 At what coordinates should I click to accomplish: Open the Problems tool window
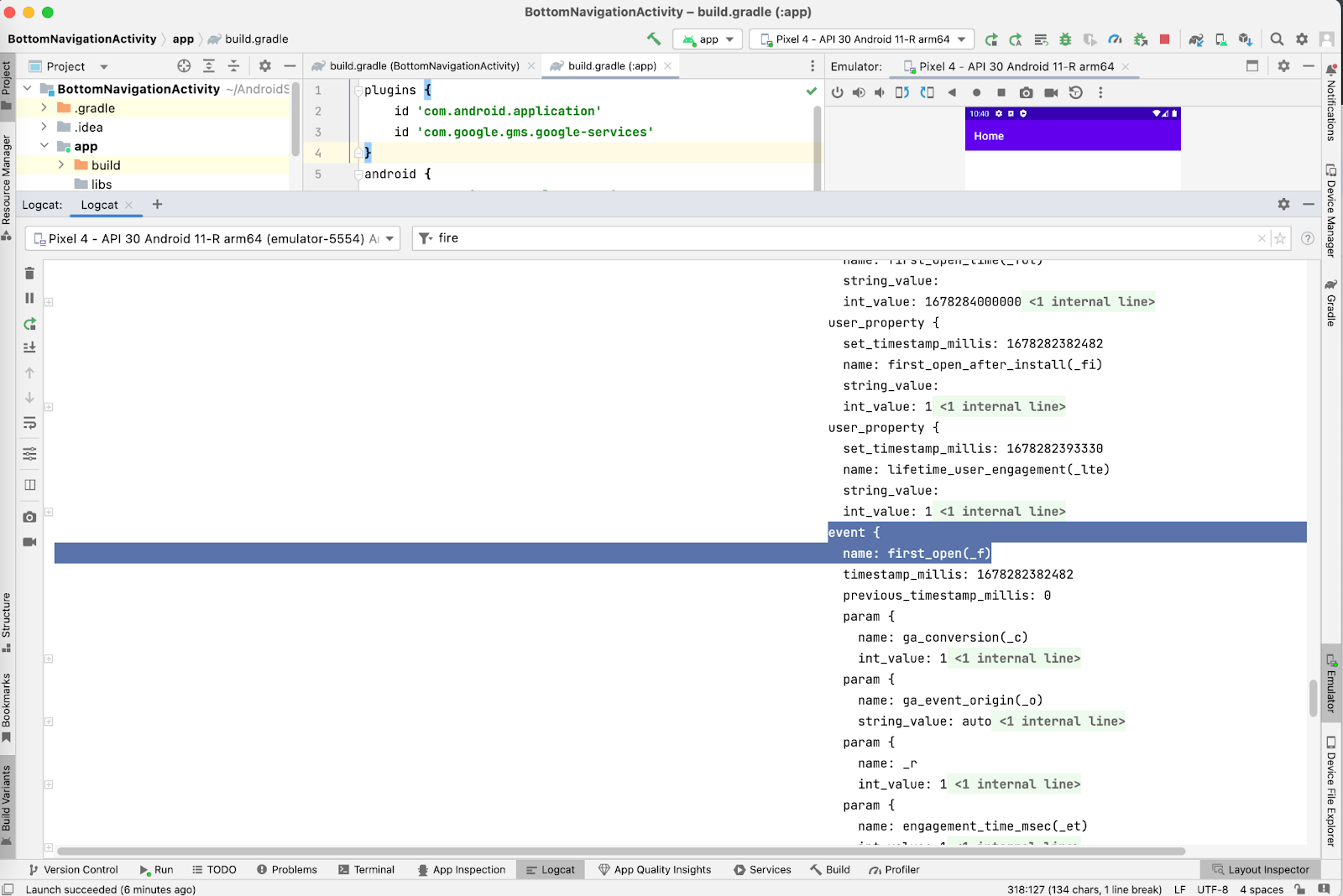click(286, 869)
